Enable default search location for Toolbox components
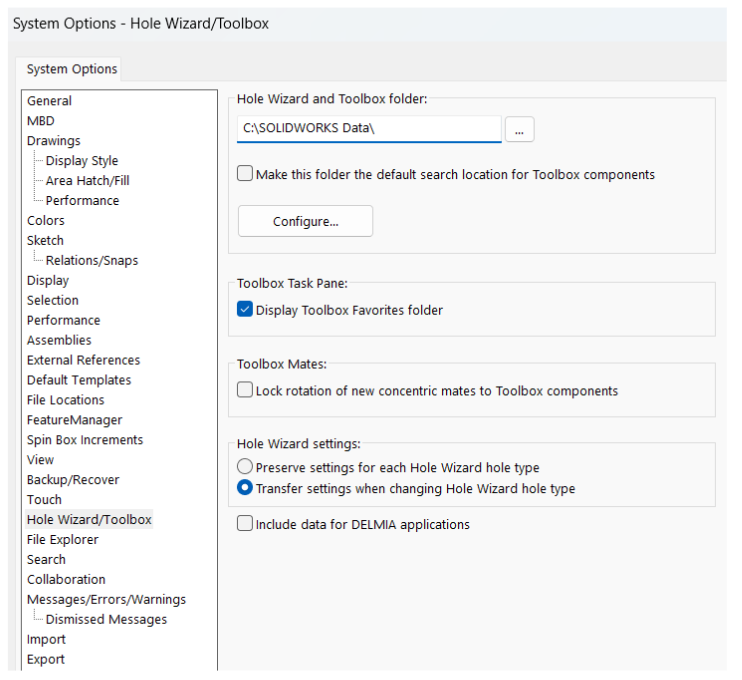Image resolution: width=742 pixels, height=680 pixels. pos(245,174)
